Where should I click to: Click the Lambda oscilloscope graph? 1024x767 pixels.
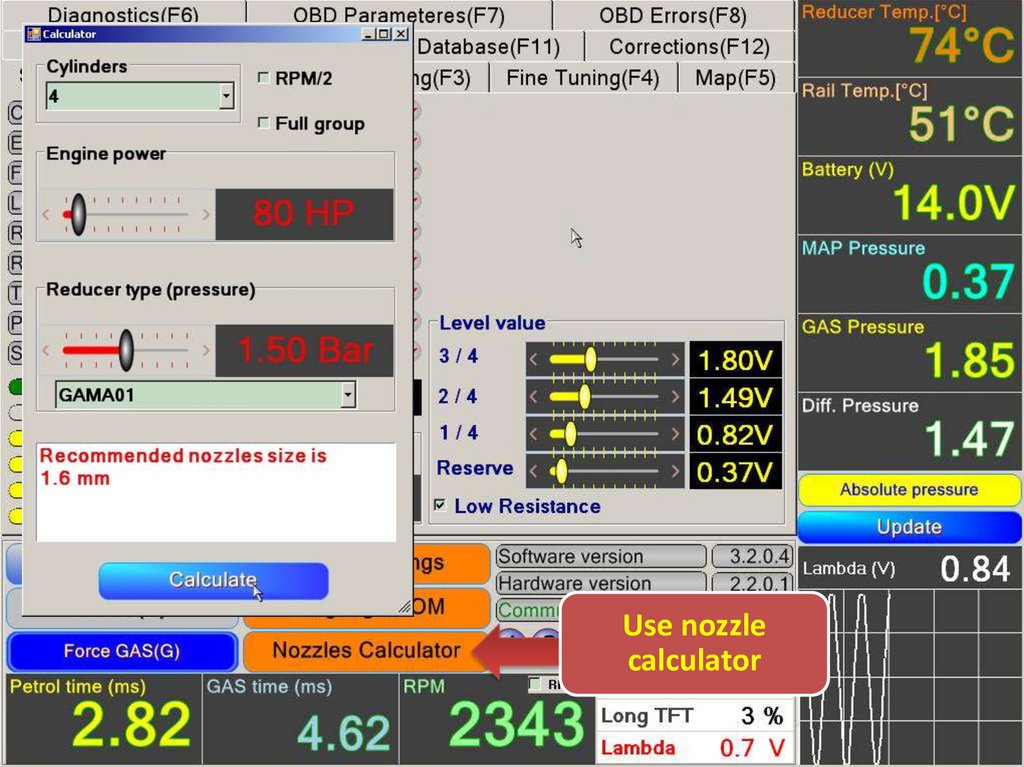click(x=909, y=676)
